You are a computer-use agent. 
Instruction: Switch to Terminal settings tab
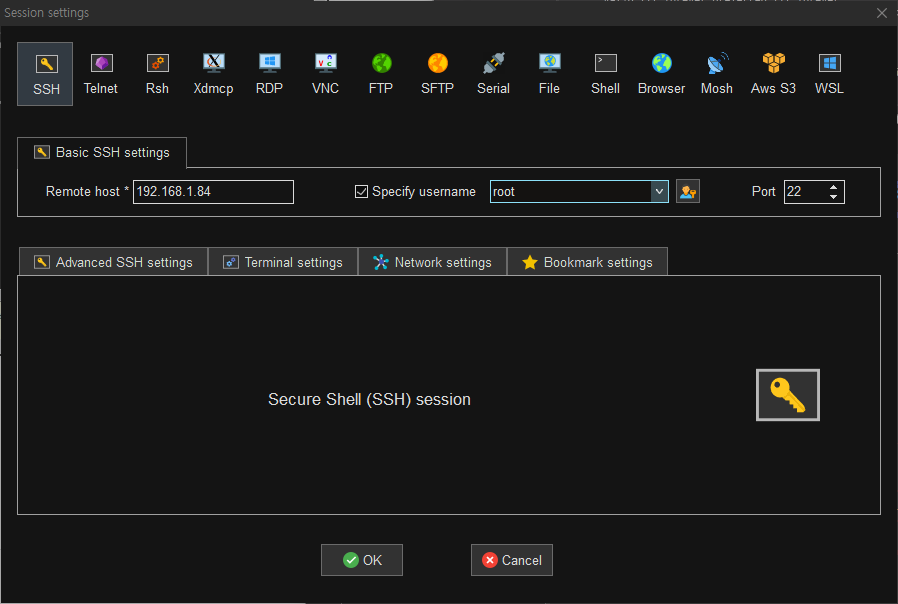point(283,262)
